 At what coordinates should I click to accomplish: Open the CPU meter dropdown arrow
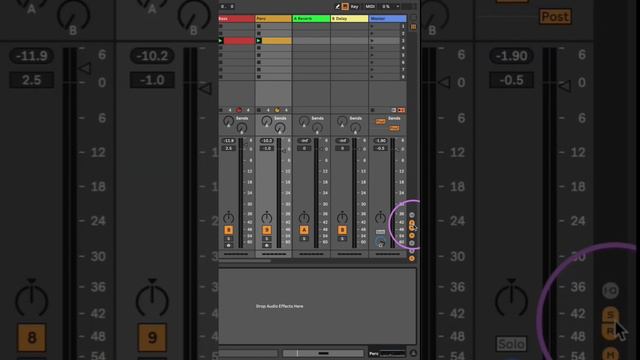coord(398,7)
